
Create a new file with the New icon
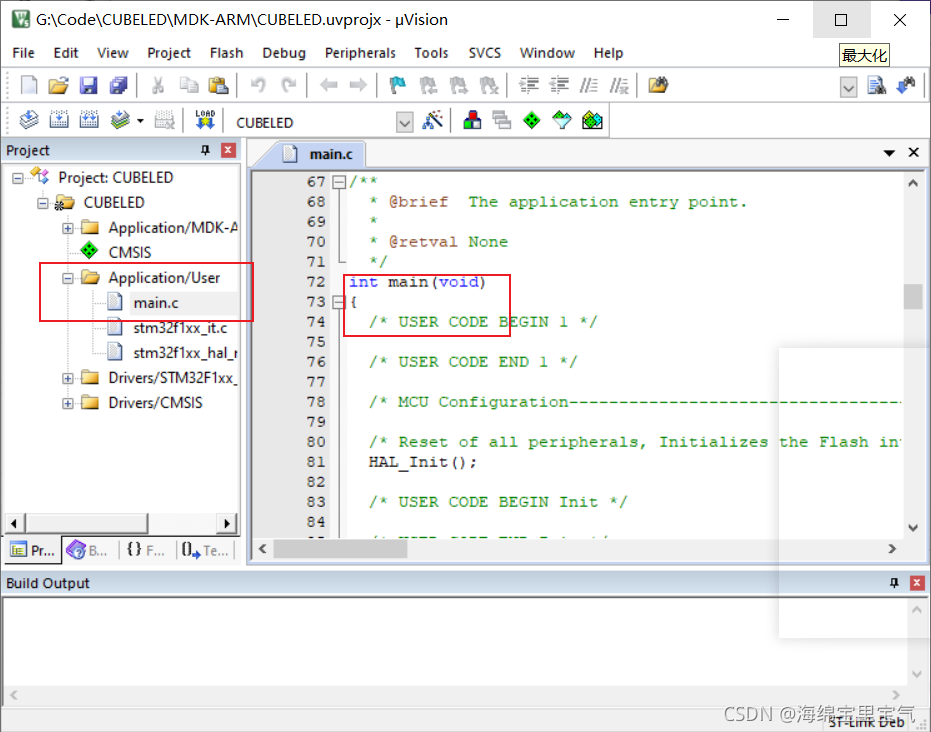(x=29, y=85)
